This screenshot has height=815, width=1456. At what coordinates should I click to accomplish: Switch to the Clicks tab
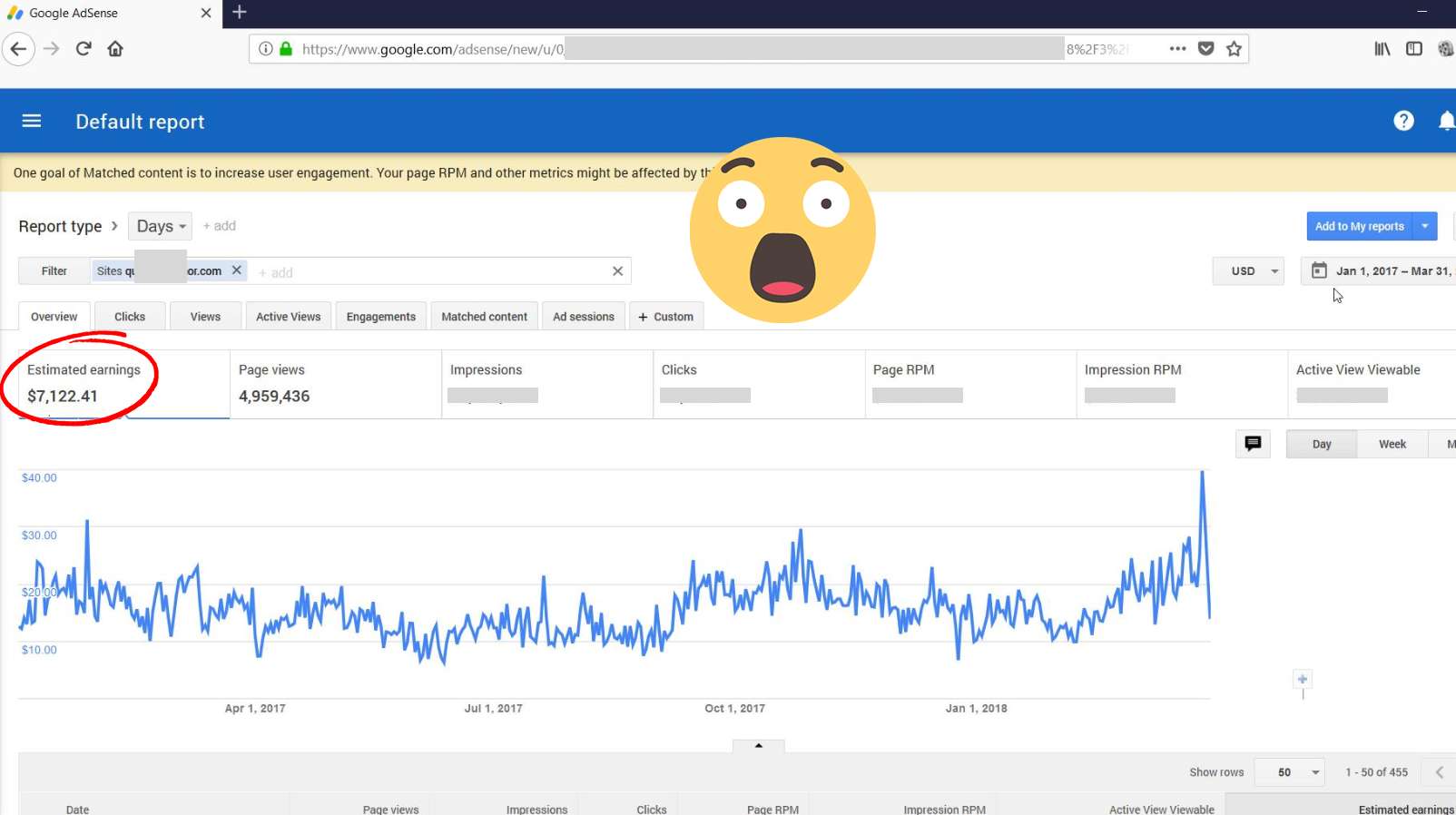pos(130,317)
